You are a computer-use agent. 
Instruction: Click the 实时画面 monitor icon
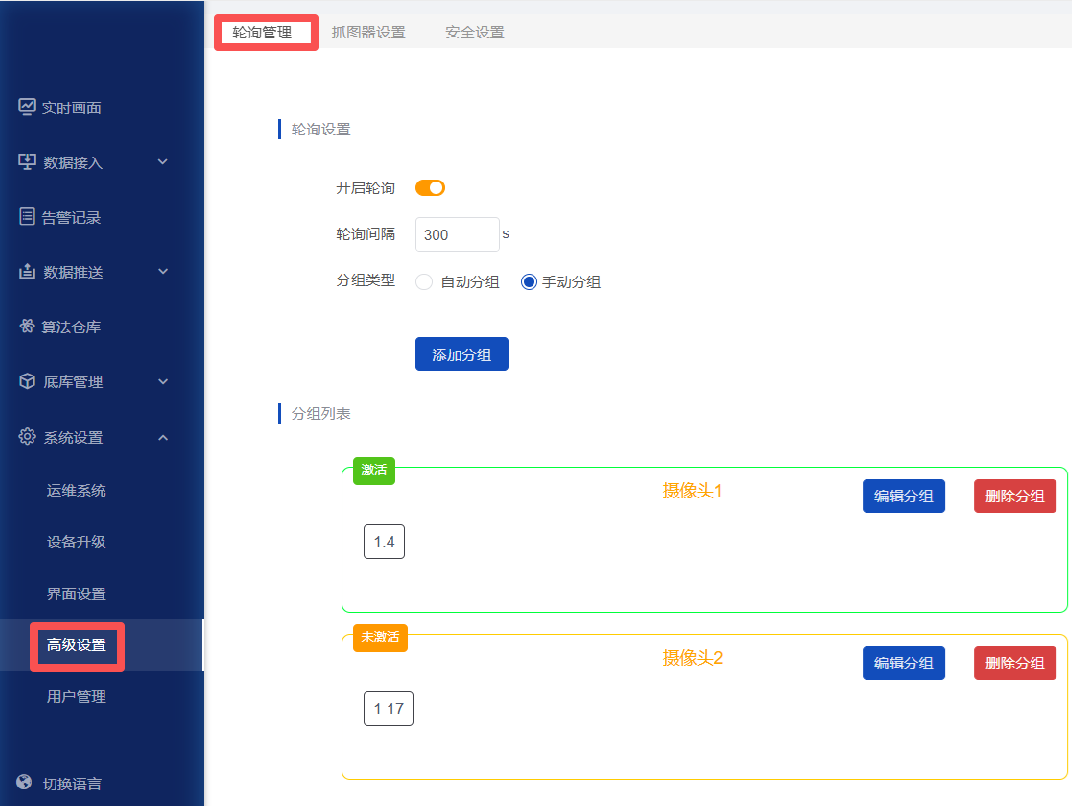coord(27,107)
